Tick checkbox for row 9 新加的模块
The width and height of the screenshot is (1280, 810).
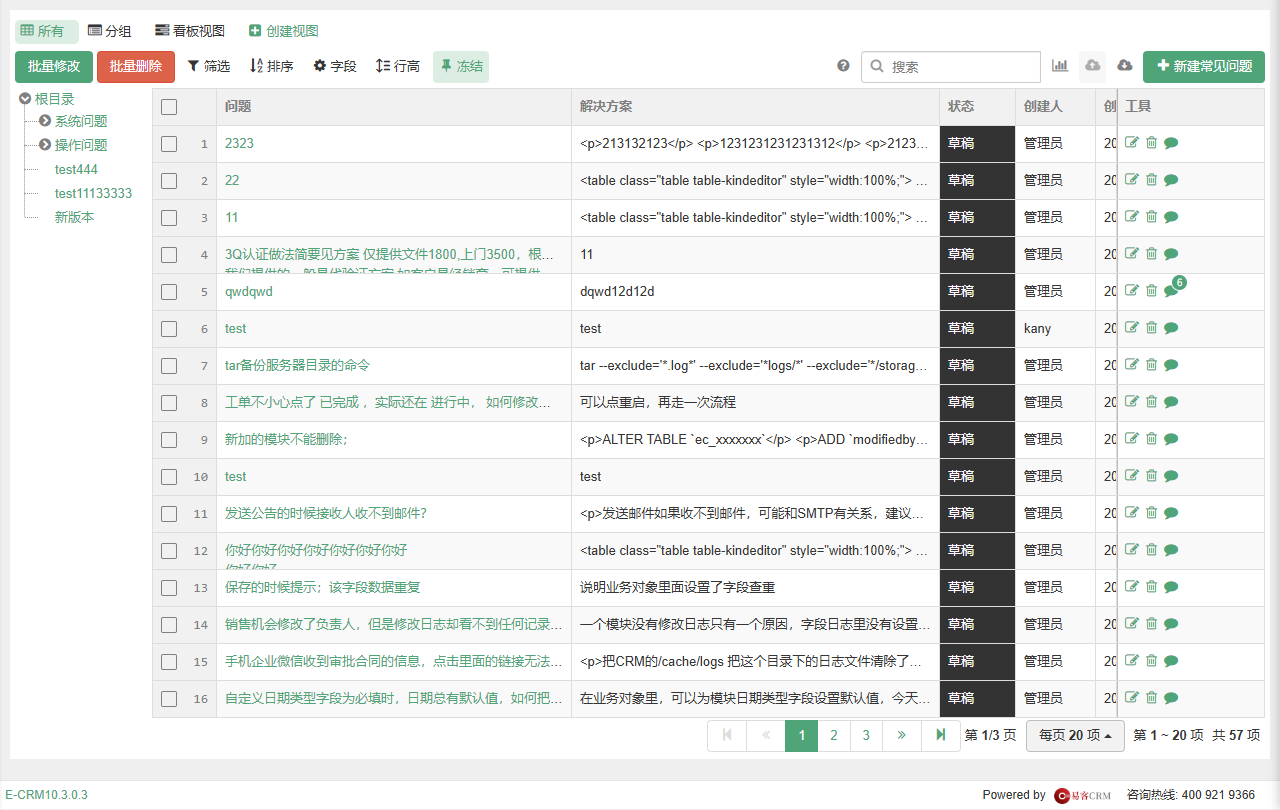169,440
